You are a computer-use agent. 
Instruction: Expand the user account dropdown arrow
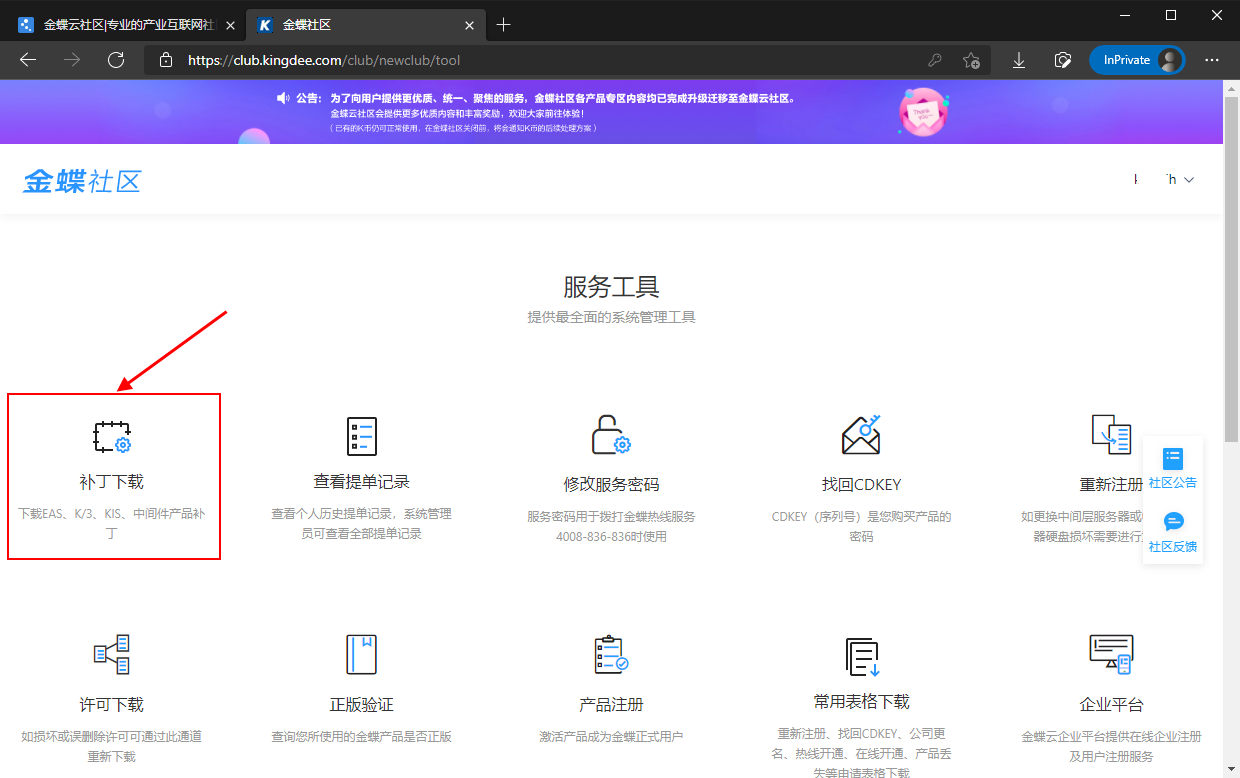click(x=1189, y=180)
